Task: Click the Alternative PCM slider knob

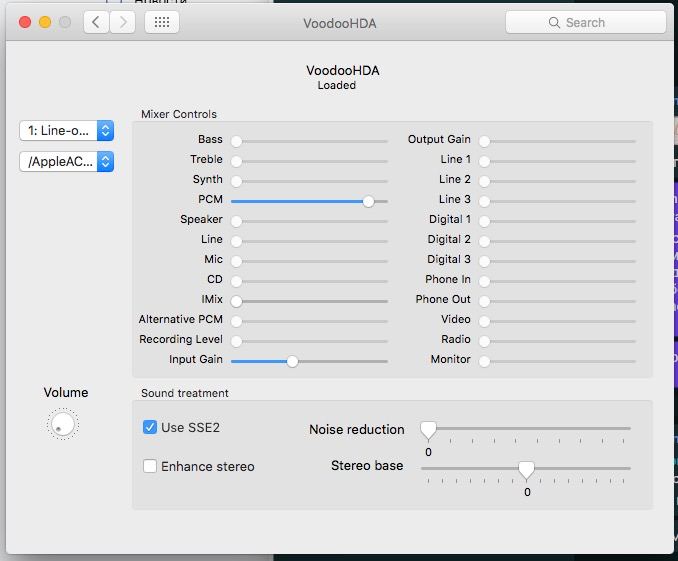Action: click(237, 321)
